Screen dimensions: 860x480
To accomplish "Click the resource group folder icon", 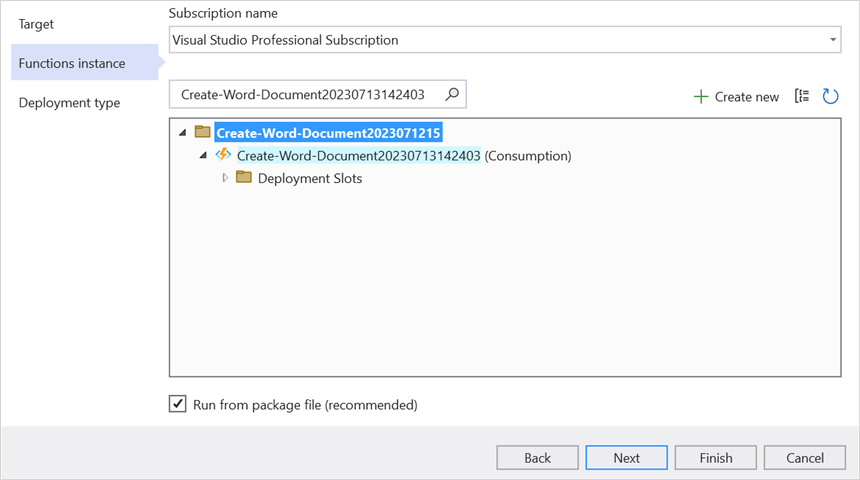I will coord(203,132).
